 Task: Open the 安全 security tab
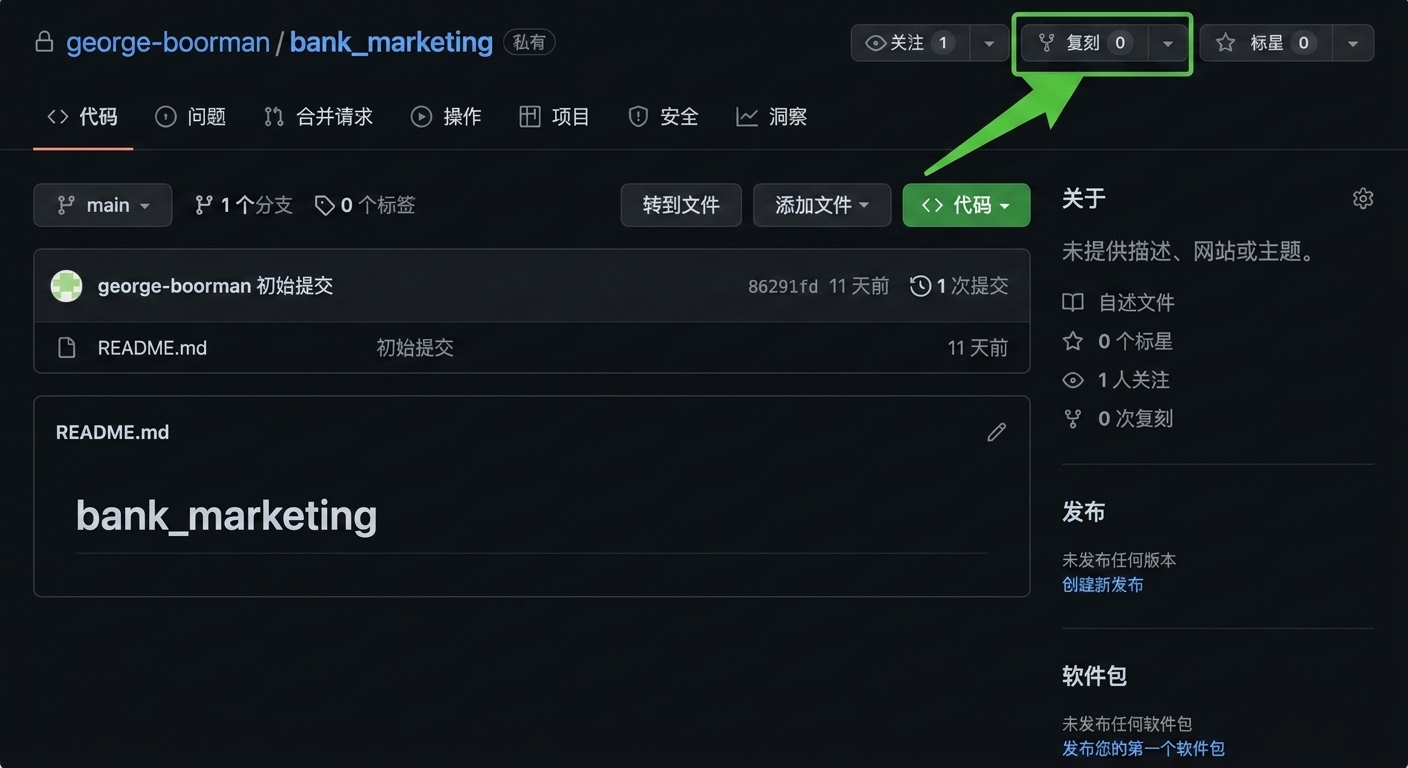(x=663, y=117)
